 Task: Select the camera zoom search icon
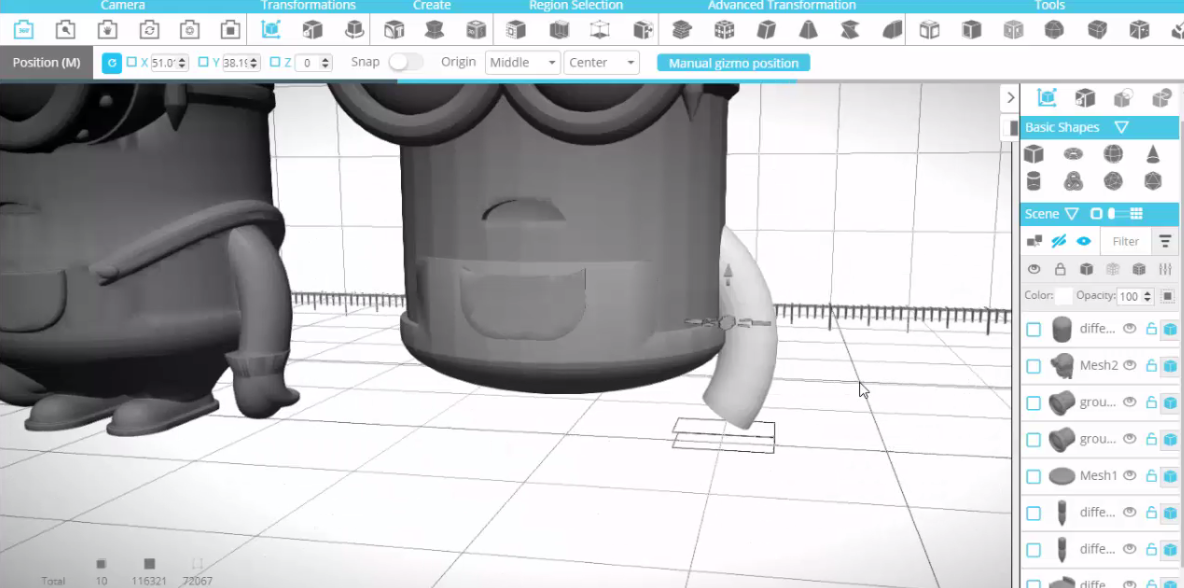click(x=65, y=30)
